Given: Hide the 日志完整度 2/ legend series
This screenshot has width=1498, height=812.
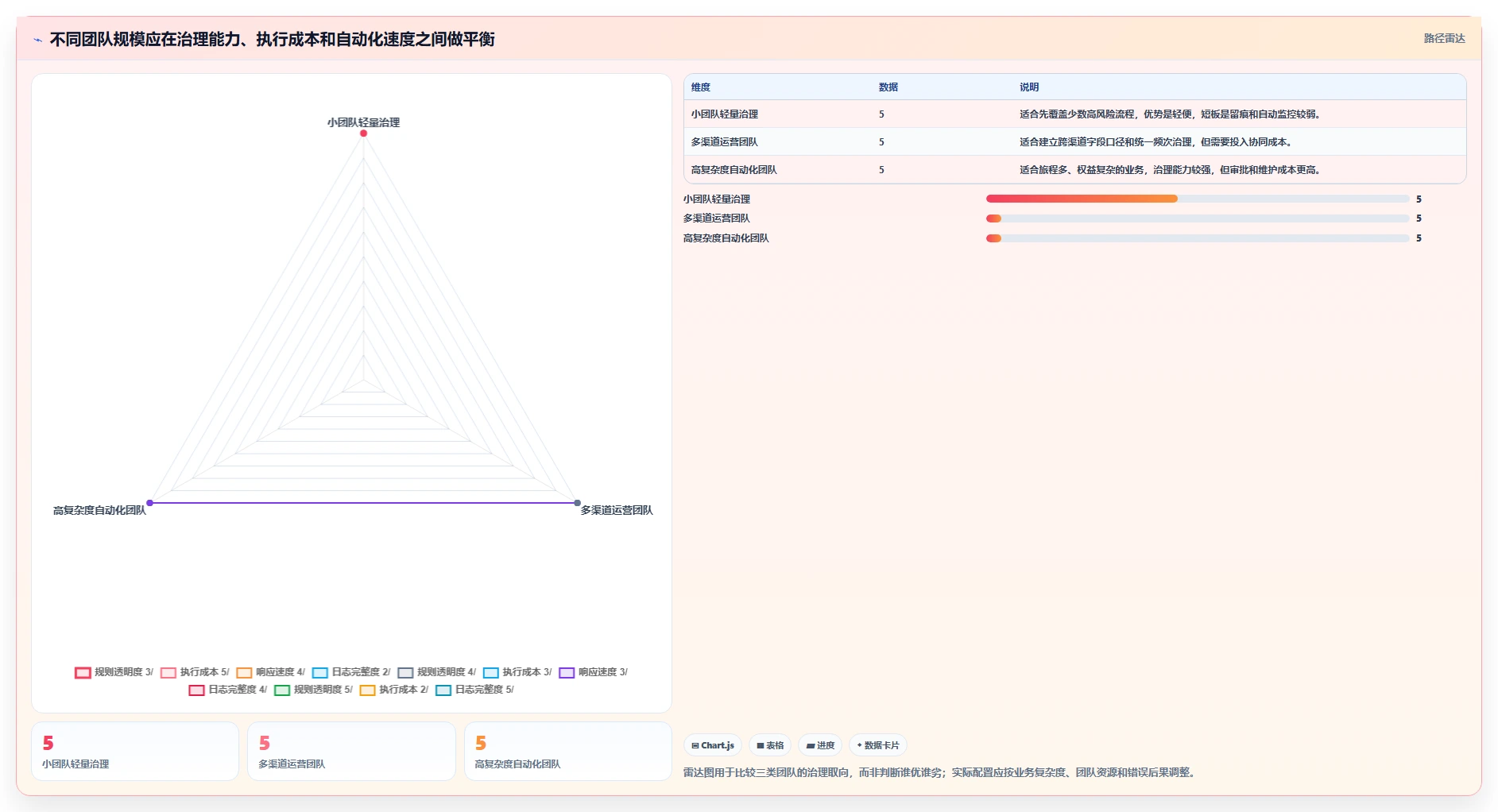Looking at the screenshot, I should click(x=351, y=672).
